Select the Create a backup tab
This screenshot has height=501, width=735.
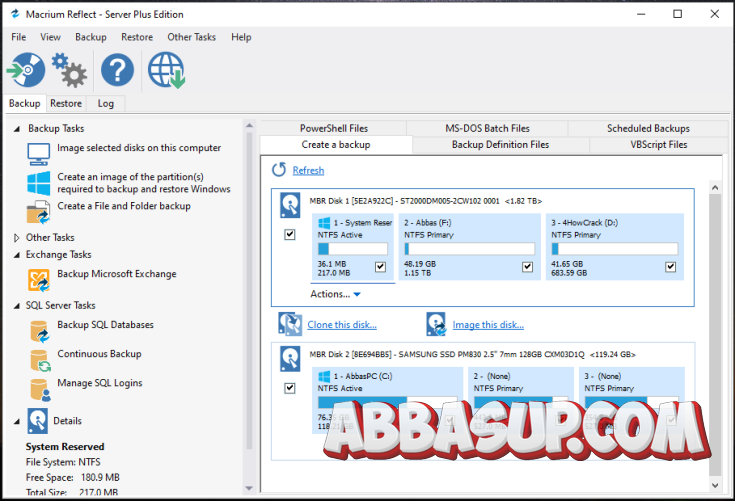(x=336, y=145)
